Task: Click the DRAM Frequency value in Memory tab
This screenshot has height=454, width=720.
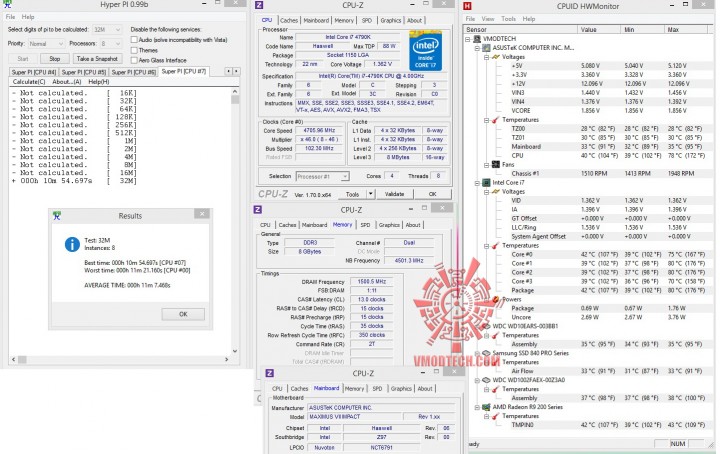Action: (x=371, y=282)
